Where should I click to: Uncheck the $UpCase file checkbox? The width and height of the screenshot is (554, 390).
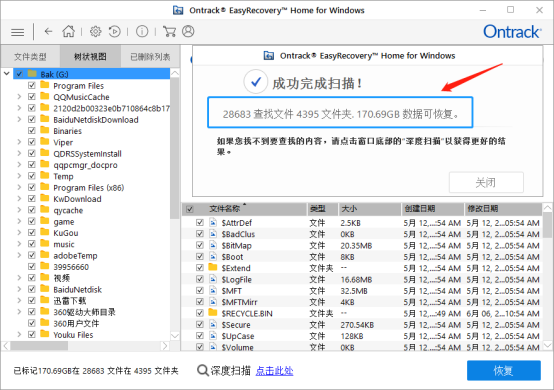pos(200,336)
